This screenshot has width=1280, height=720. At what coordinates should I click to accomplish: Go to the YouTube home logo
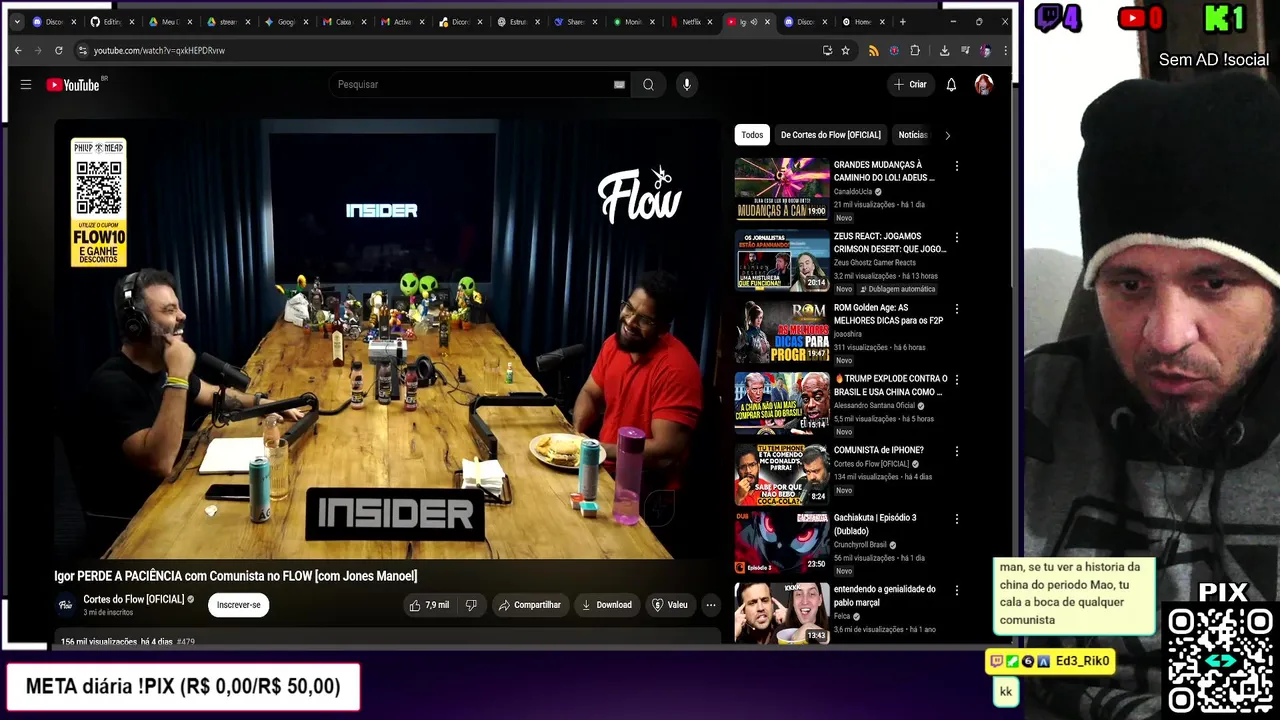point(75,85)
